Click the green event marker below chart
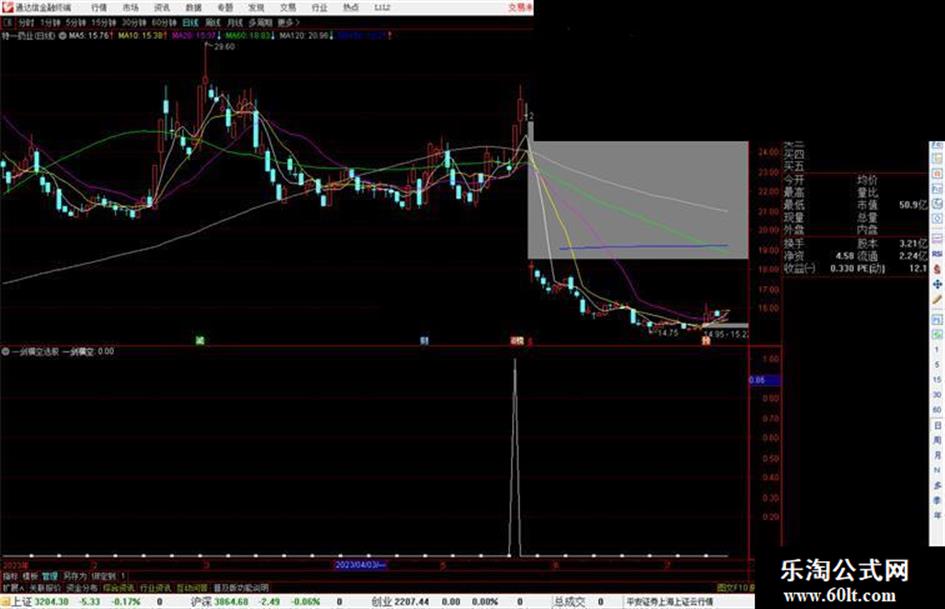 (x=200, y=341)
